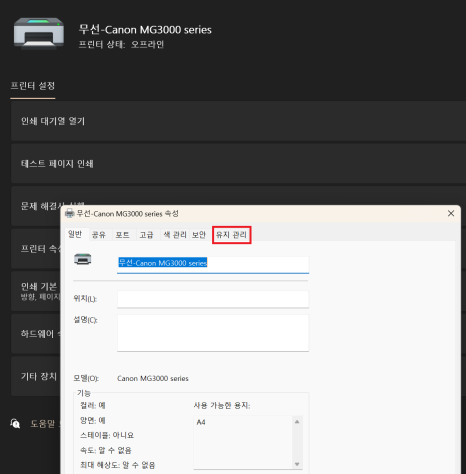Click the scroll down arrow in paper list
This screenshot has height=474, width=466.
pos(297,464)
